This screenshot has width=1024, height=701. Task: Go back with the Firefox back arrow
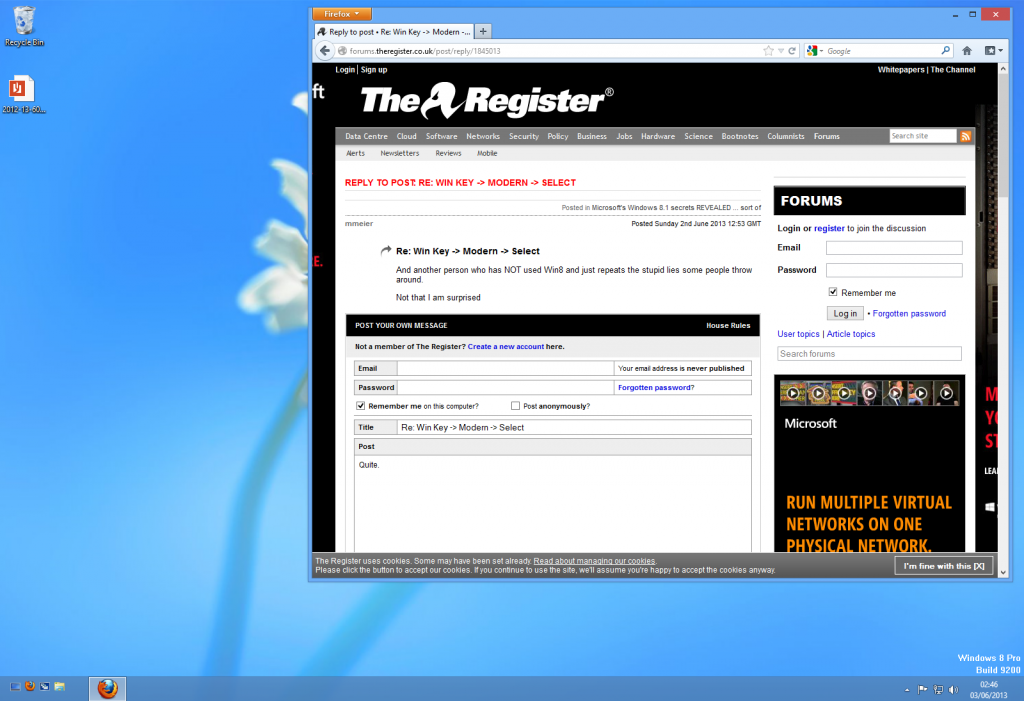click(x=325, y=50)
